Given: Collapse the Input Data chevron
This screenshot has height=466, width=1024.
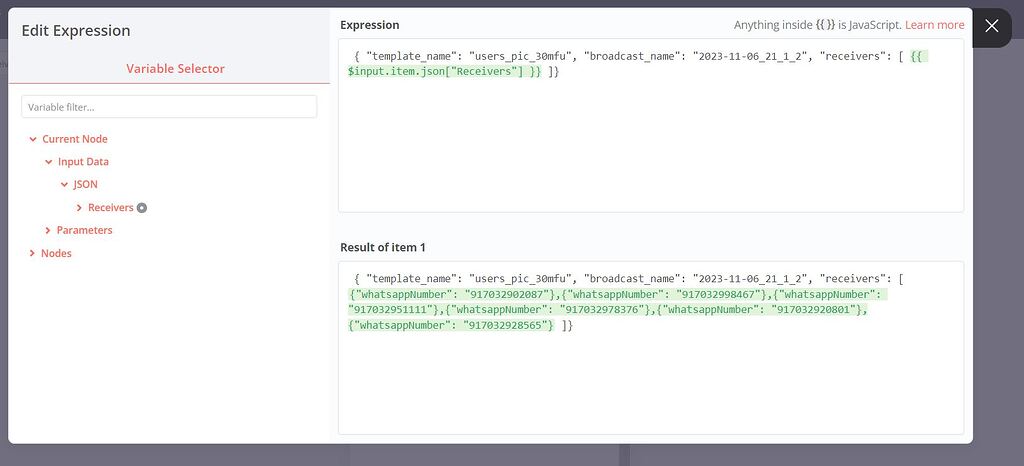Looking at the screenshot, I should tap(48, 162).
